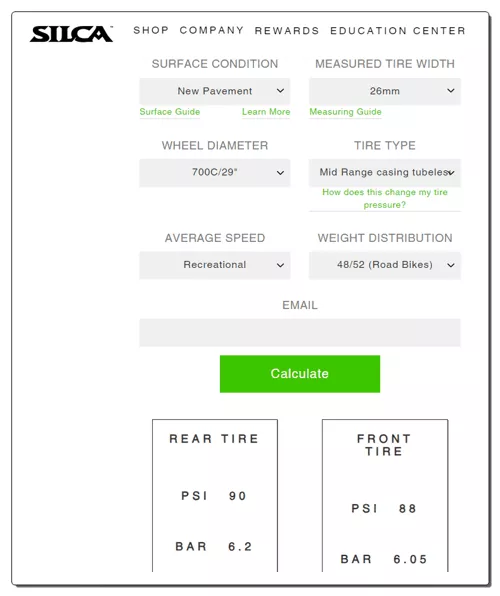The image size is (500, 596).
Task: Click the chevron arrow beside 26mm
Action: pyautogui.click(x=451, y=91)
